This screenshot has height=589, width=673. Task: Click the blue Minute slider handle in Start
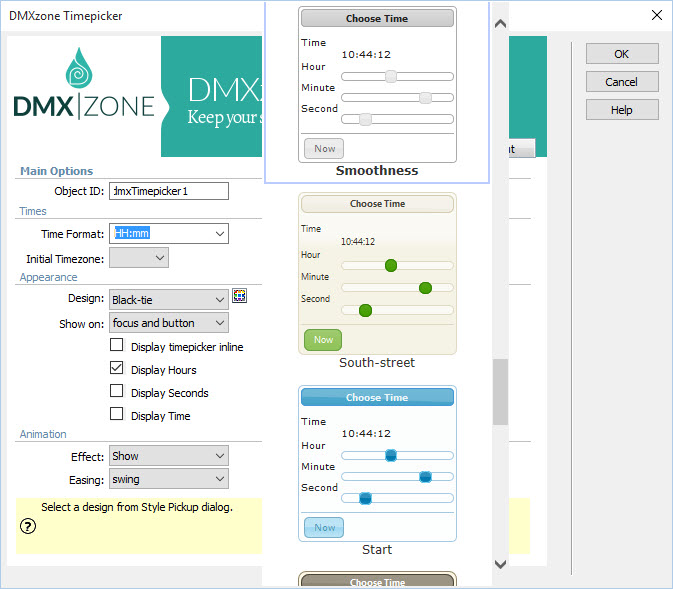pos(425,477)
